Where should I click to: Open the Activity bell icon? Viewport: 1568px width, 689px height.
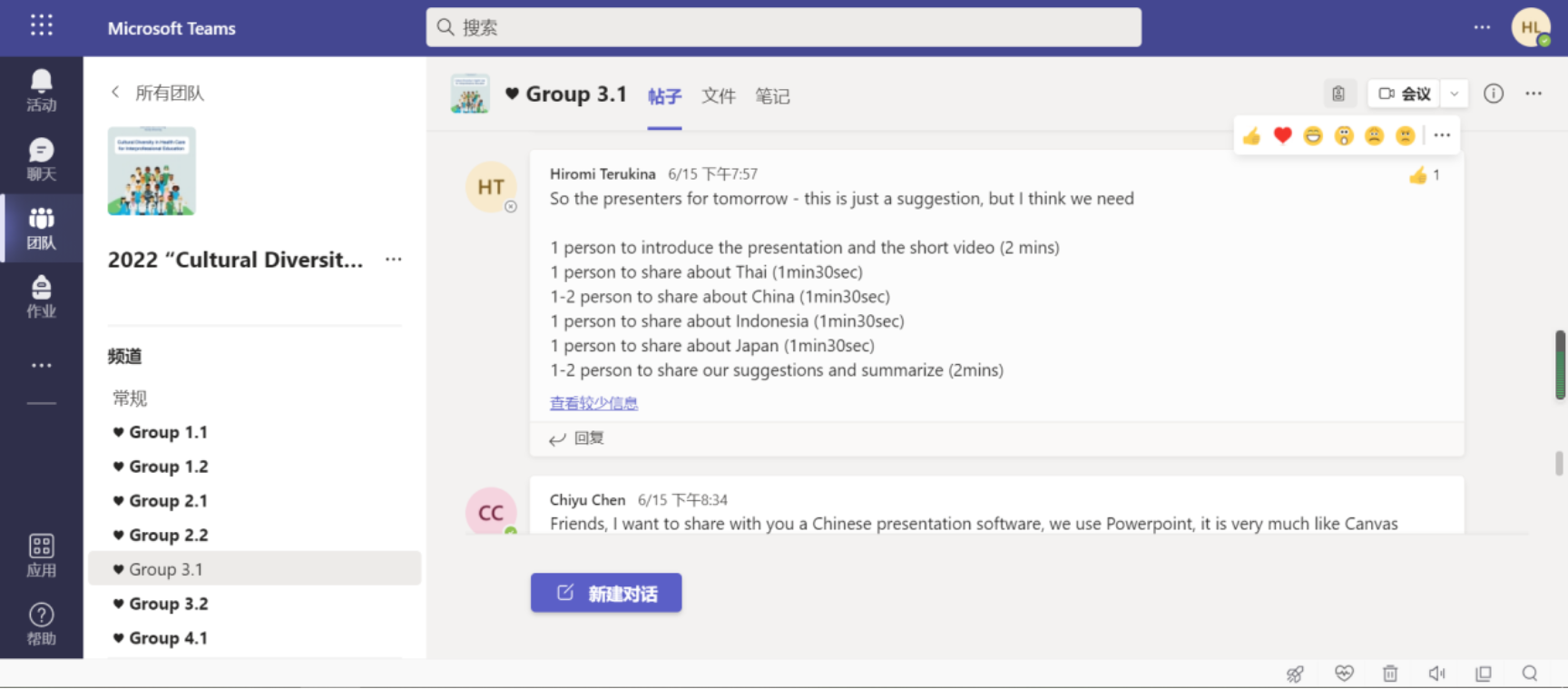[x=41, y=90]
